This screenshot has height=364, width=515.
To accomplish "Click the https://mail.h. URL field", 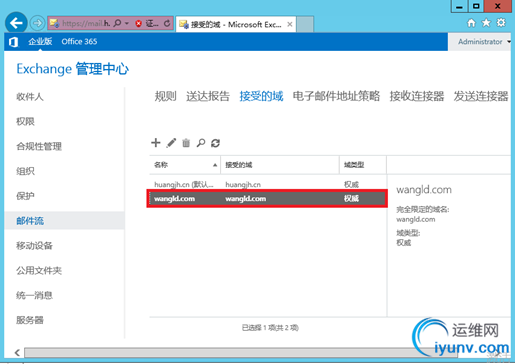I will click(x=86, y=23).
